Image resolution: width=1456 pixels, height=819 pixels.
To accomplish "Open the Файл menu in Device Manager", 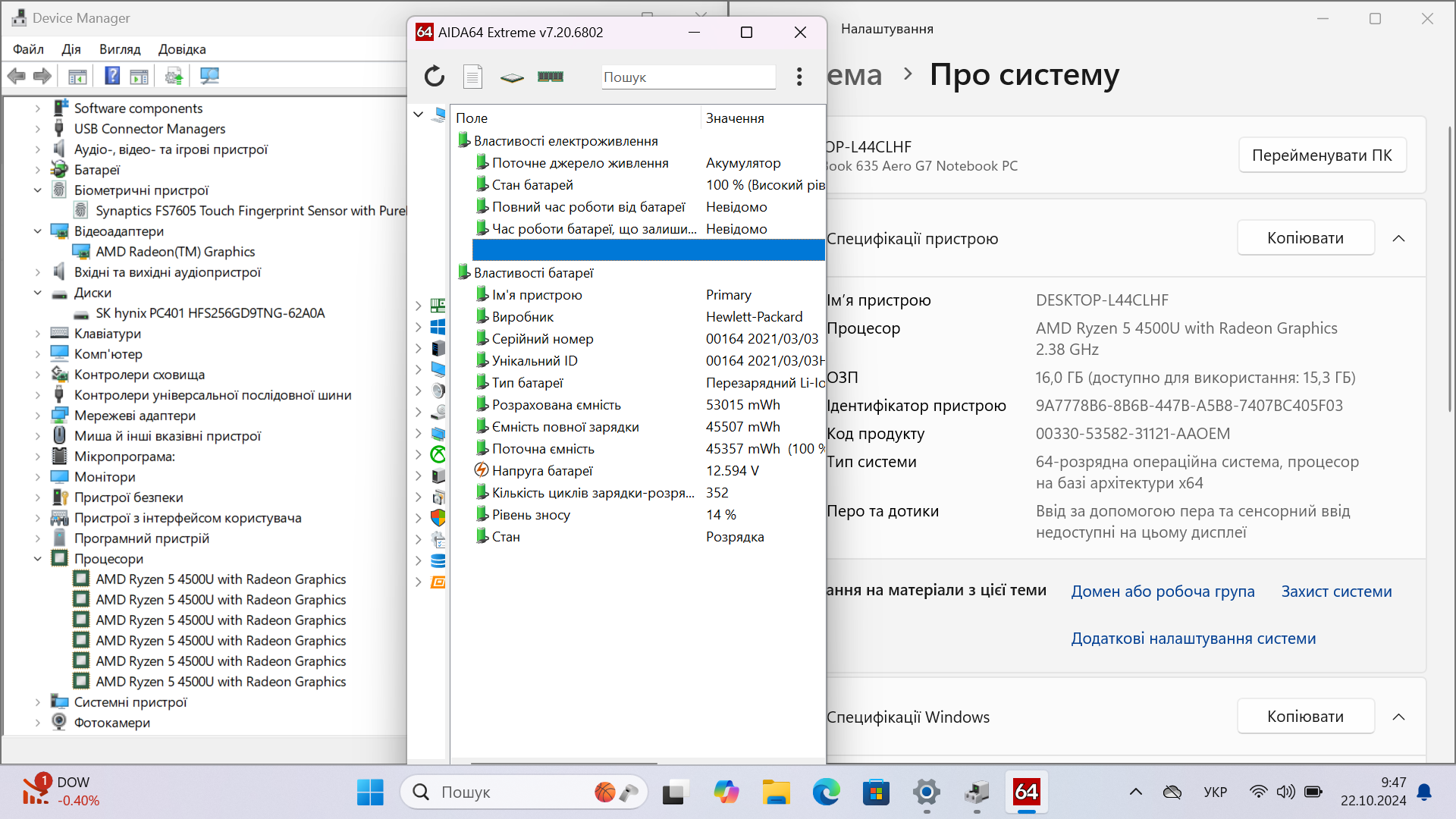I will tap(28, 49).
